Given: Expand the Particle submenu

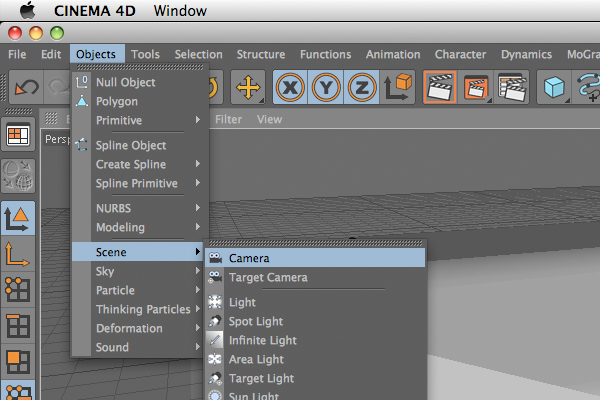Looking at the screenshot, I should coord(138,290).
